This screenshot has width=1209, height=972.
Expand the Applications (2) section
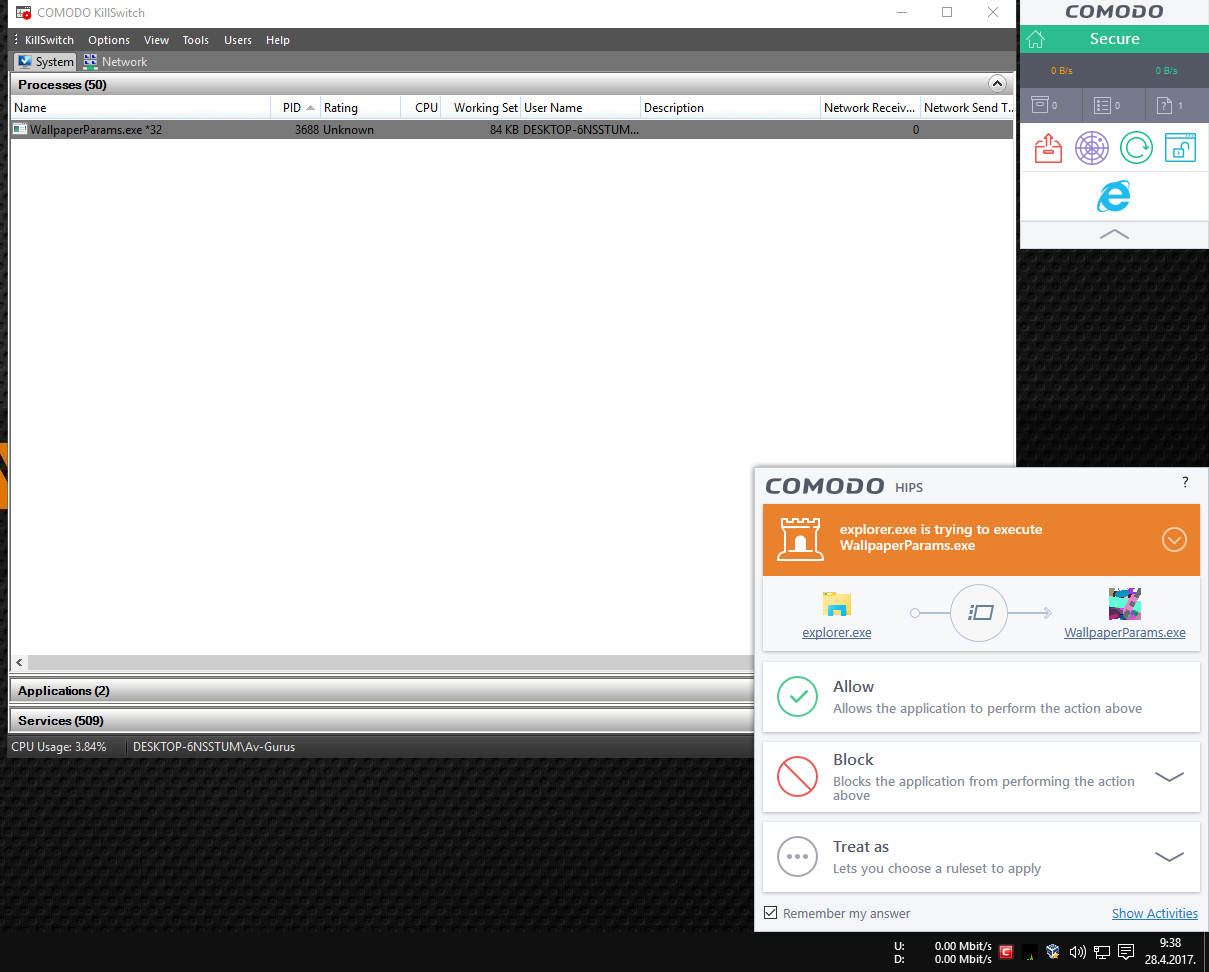64,691
